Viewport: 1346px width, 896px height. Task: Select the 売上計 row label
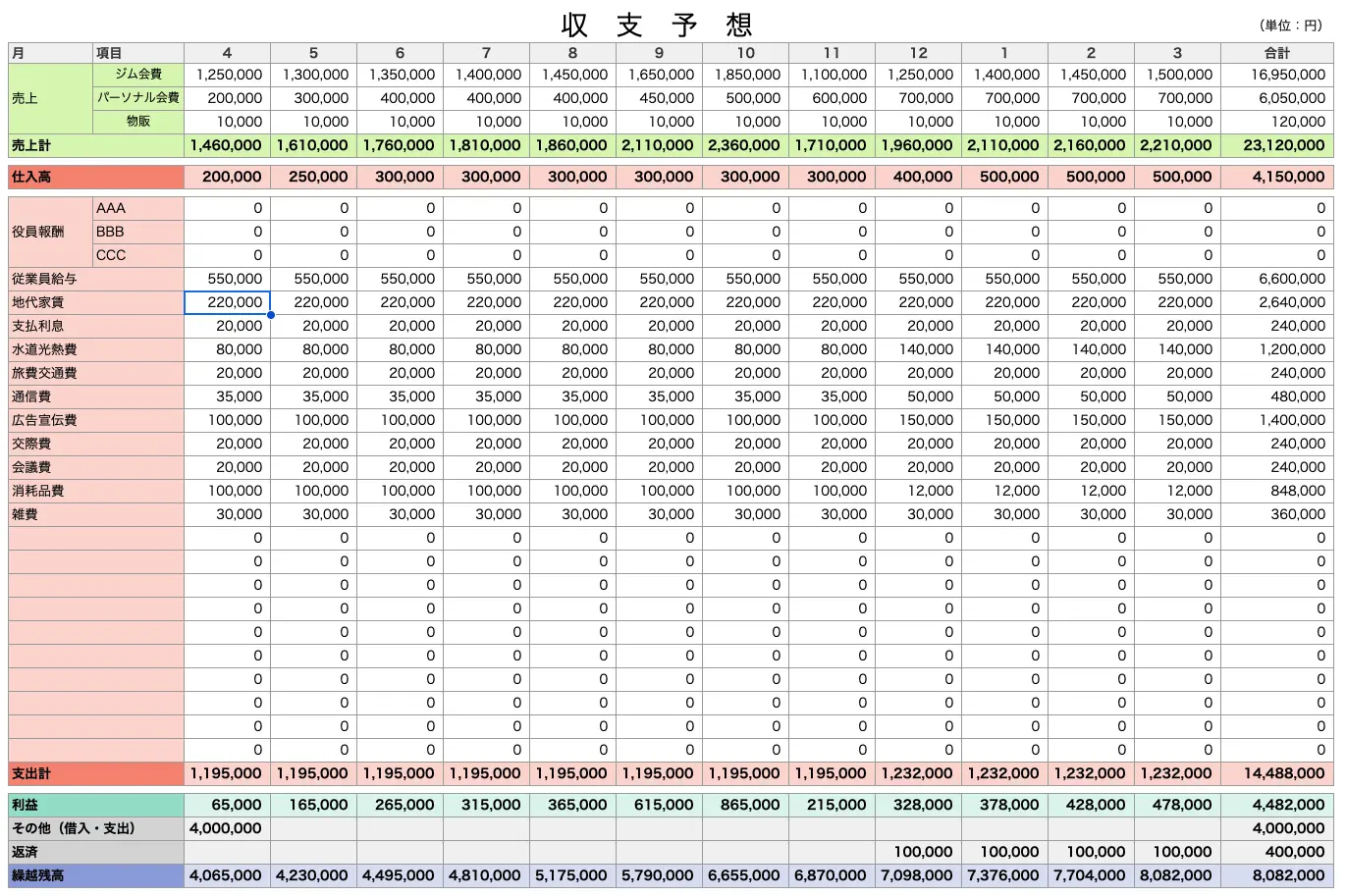(96, 145)
